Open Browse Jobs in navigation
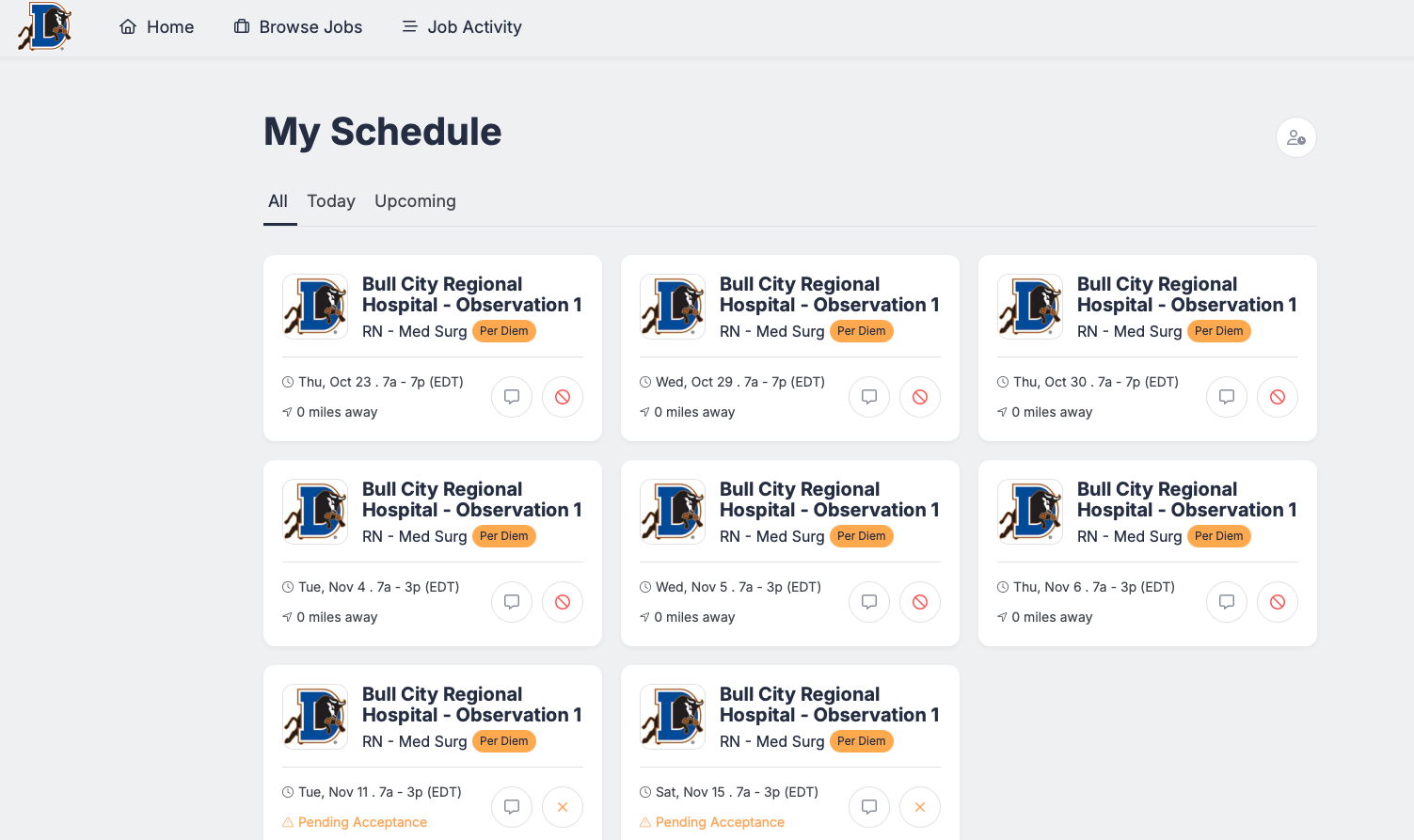 click(298, 27)
